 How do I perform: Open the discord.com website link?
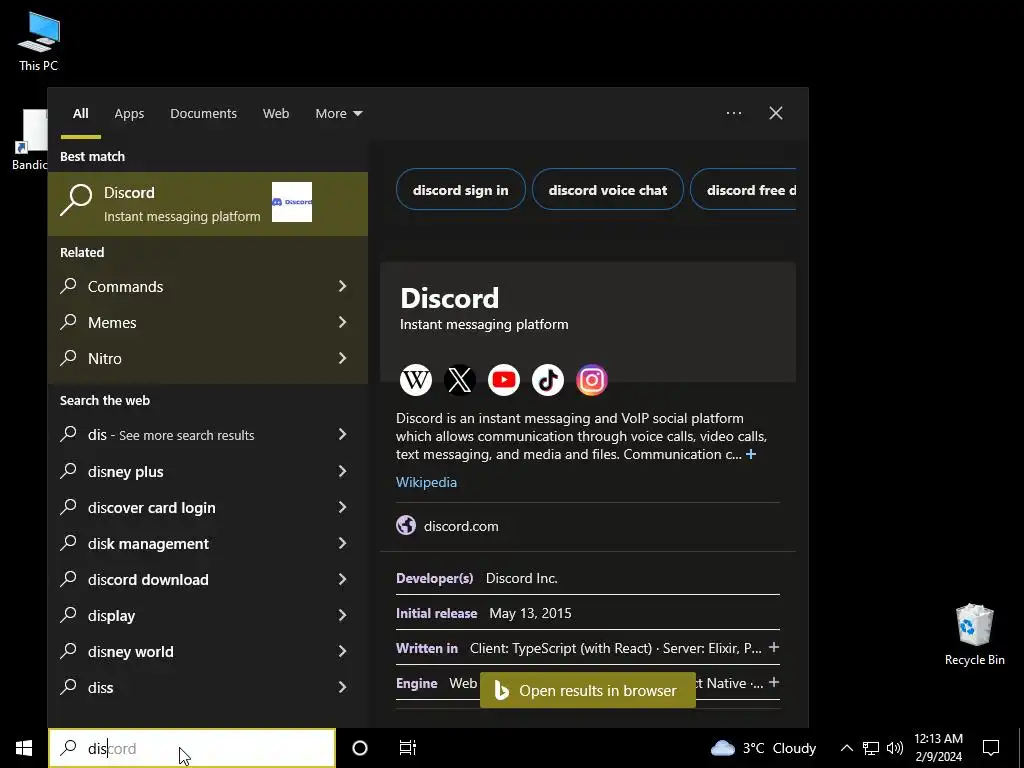coord(461,526)
